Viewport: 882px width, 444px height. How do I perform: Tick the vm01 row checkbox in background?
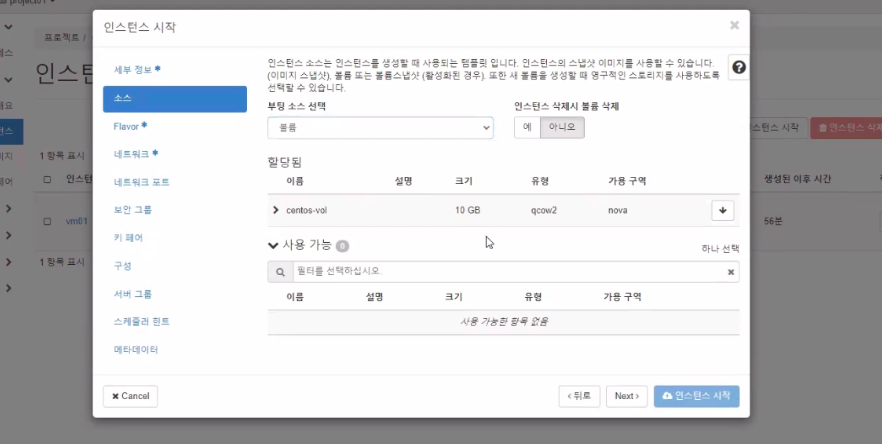[x=48, y=221]
